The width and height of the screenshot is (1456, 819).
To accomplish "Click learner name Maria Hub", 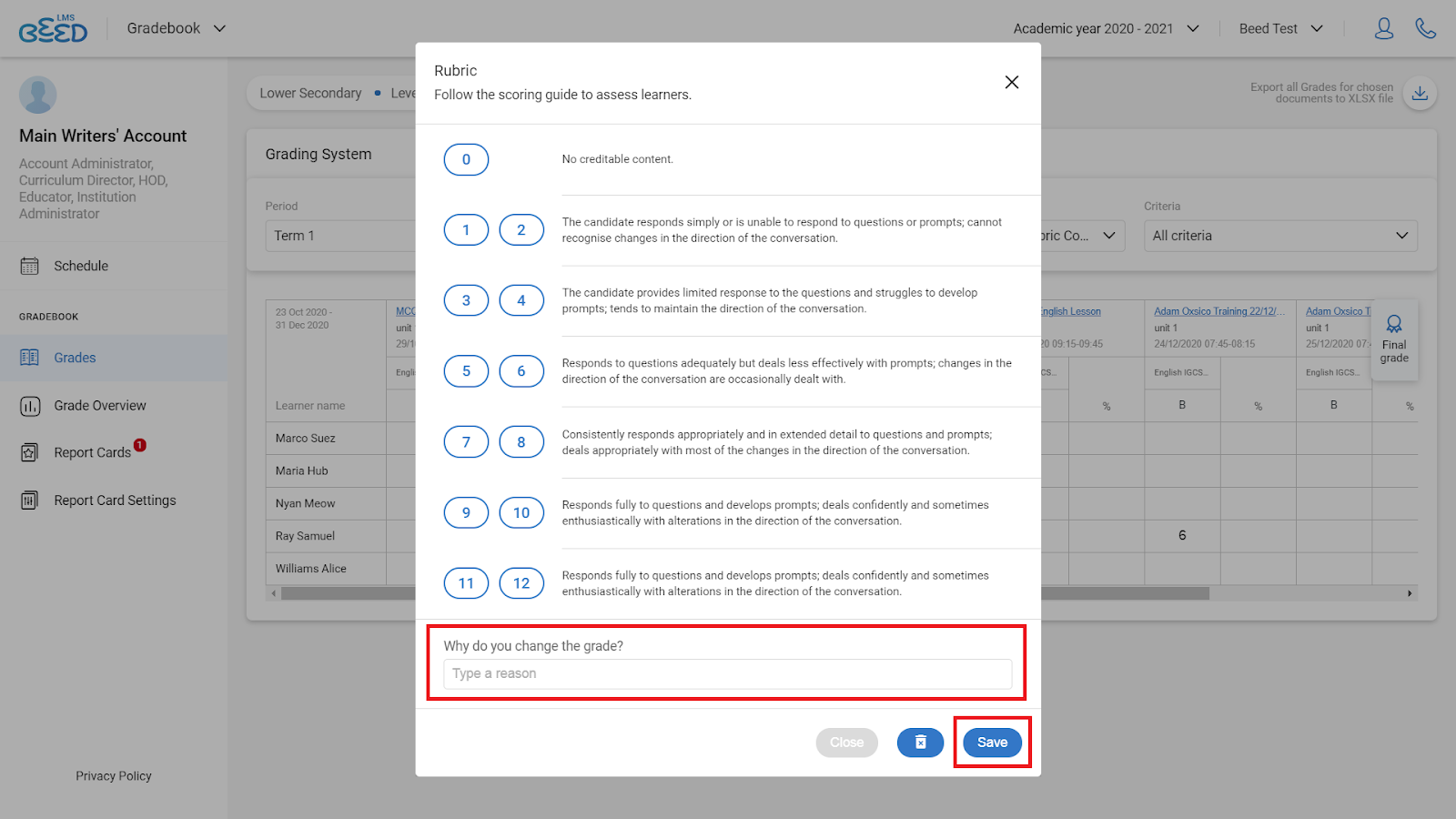I will point(302,470).
